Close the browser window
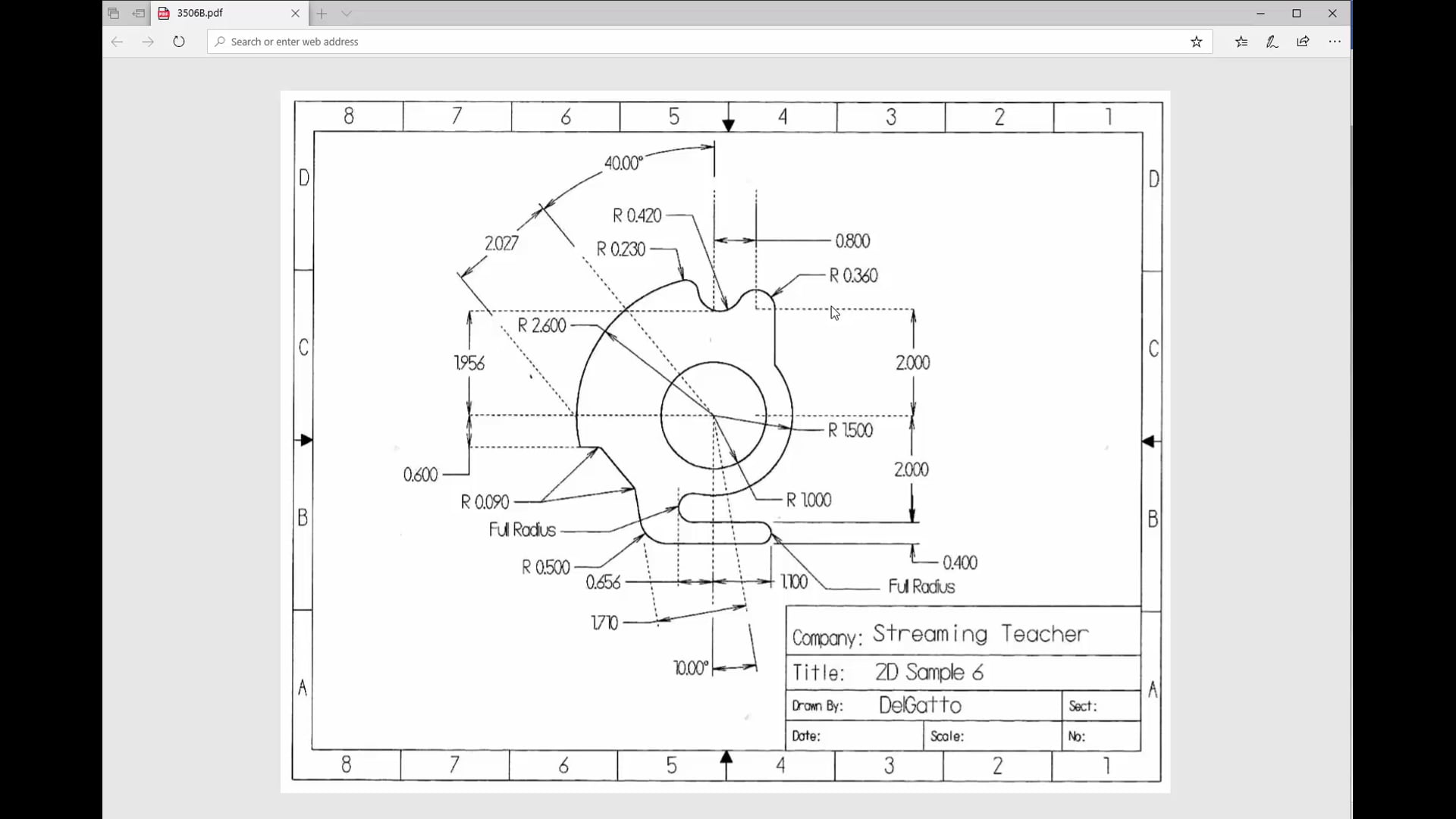The height and width of the screenshot is (819, 1456). (x=1332, y=13)
